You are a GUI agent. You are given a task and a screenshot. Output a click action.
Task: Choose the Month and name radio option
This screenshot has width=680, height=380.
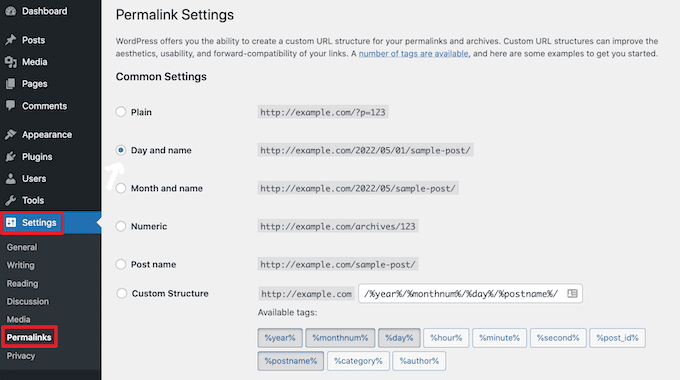(121, 188)
